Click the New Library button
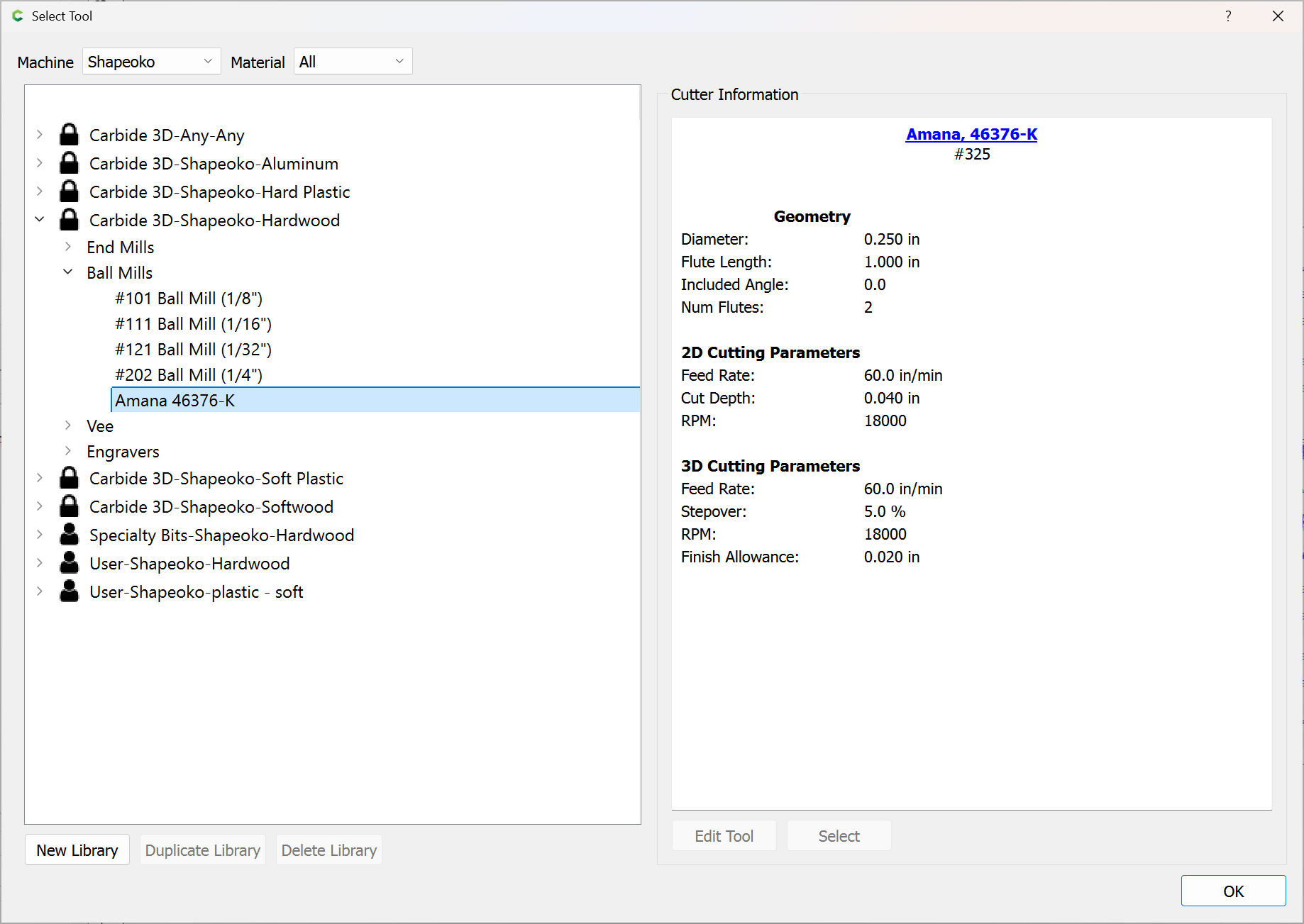The height and width of the screenshot is (924, 1304). click(x=77, y=850)
